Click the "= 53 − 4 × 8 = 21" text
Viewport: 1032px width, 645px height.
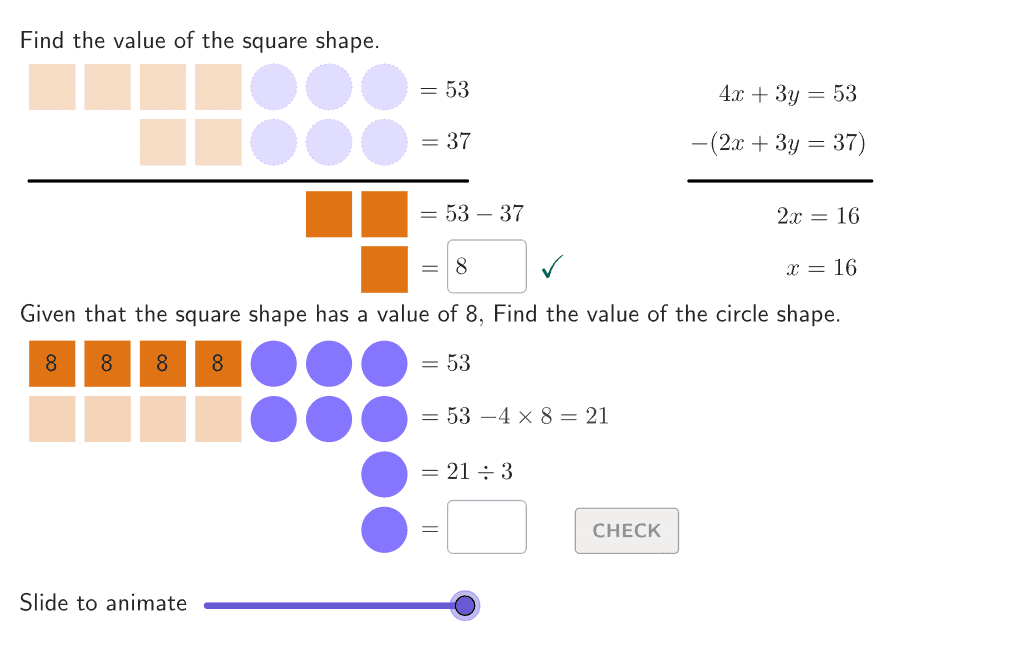(x=515, y=416)
